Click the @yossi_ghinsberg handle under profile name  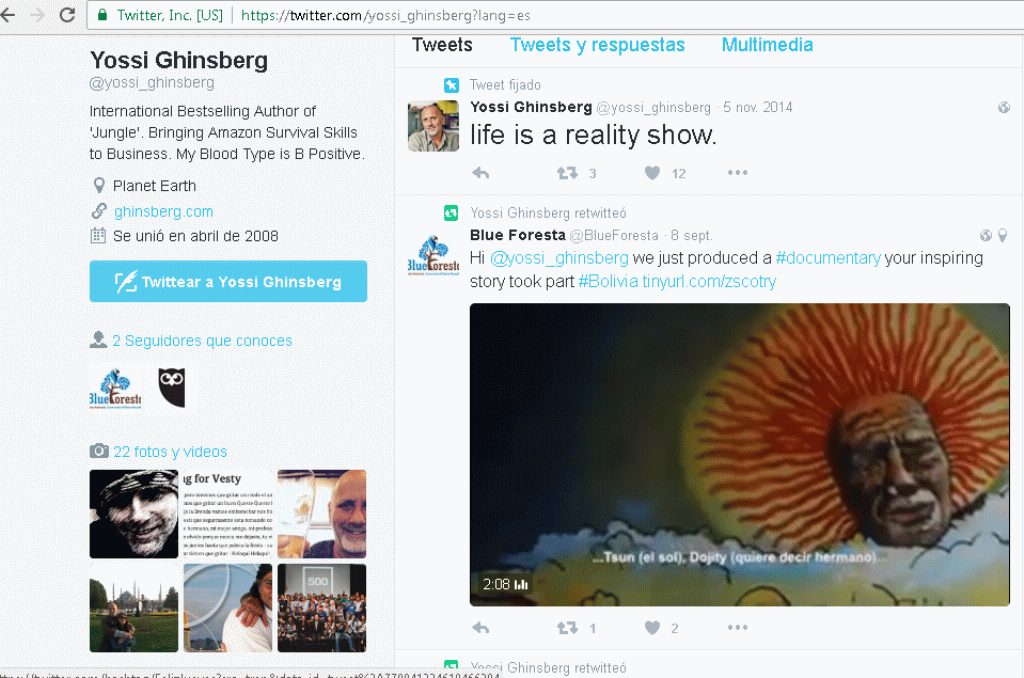(152, 83)
